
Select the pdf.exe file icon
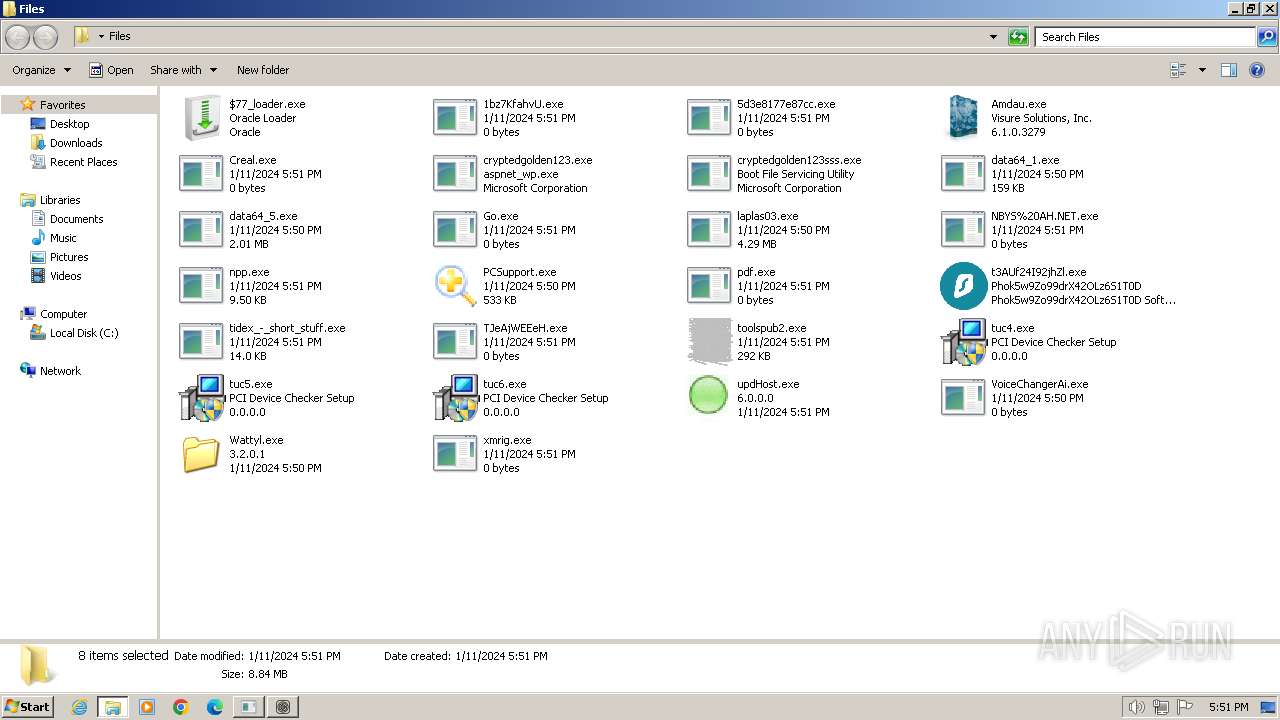click(709, 286)
